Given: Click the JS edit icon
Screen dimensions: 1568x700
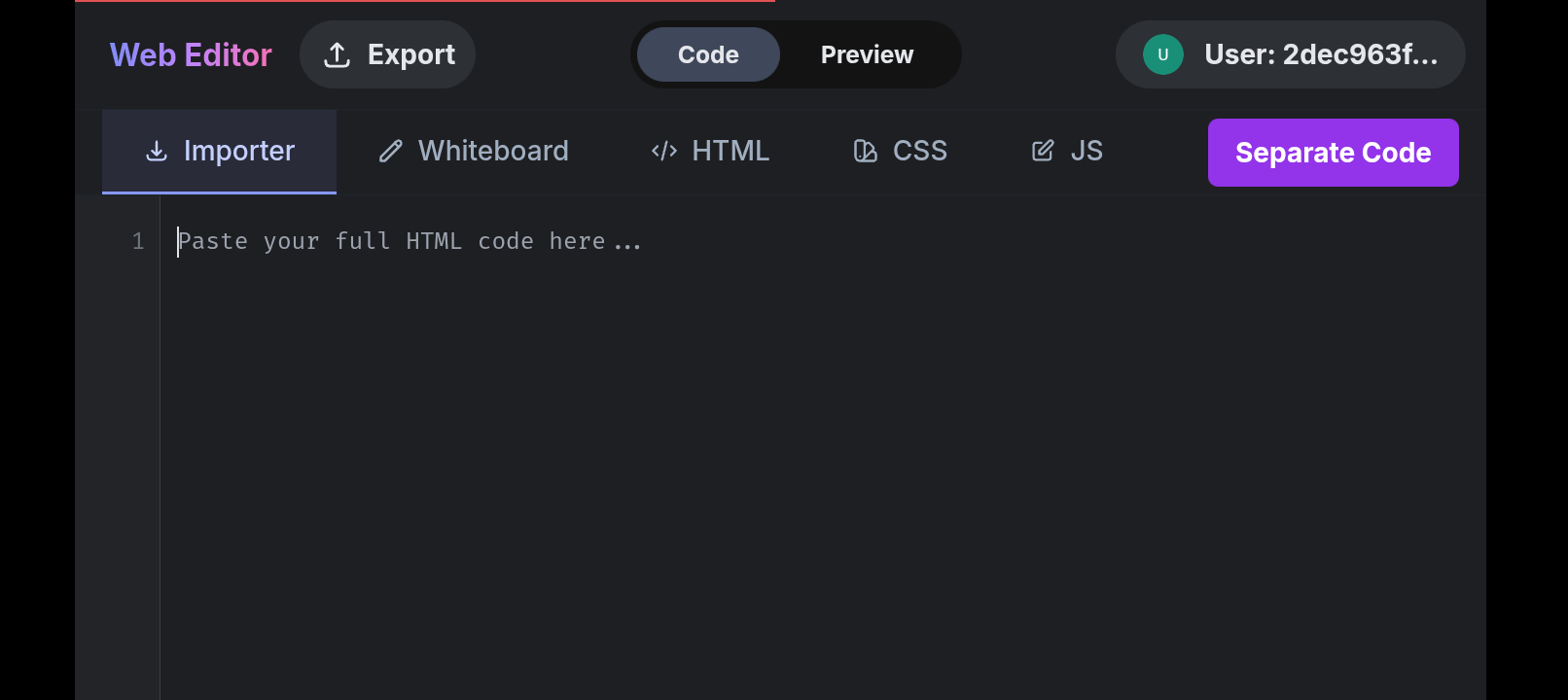Looking at the screenshot, I should pyautogui.click(x=1043, y=151).
